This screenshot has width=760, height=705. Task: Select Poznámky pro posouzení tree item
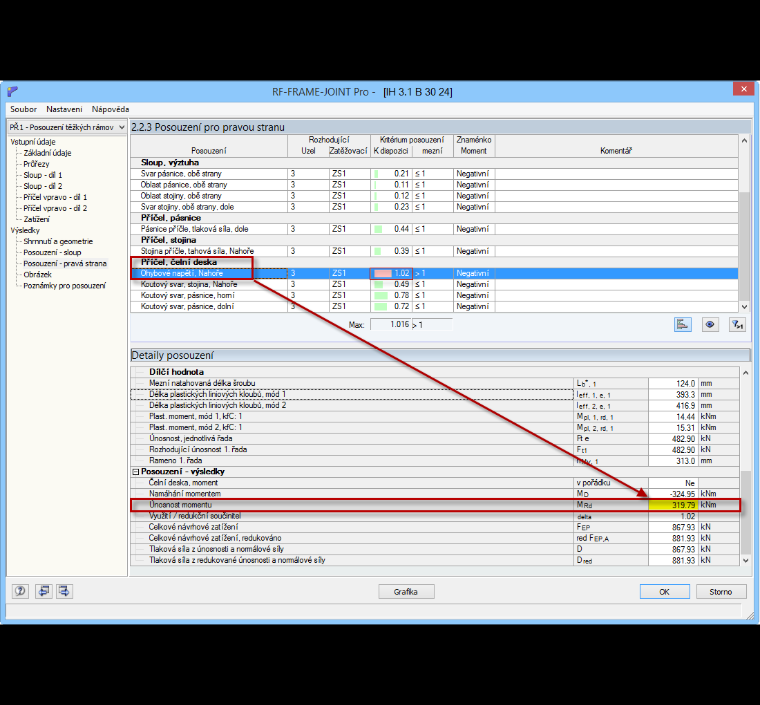(64, 286)
